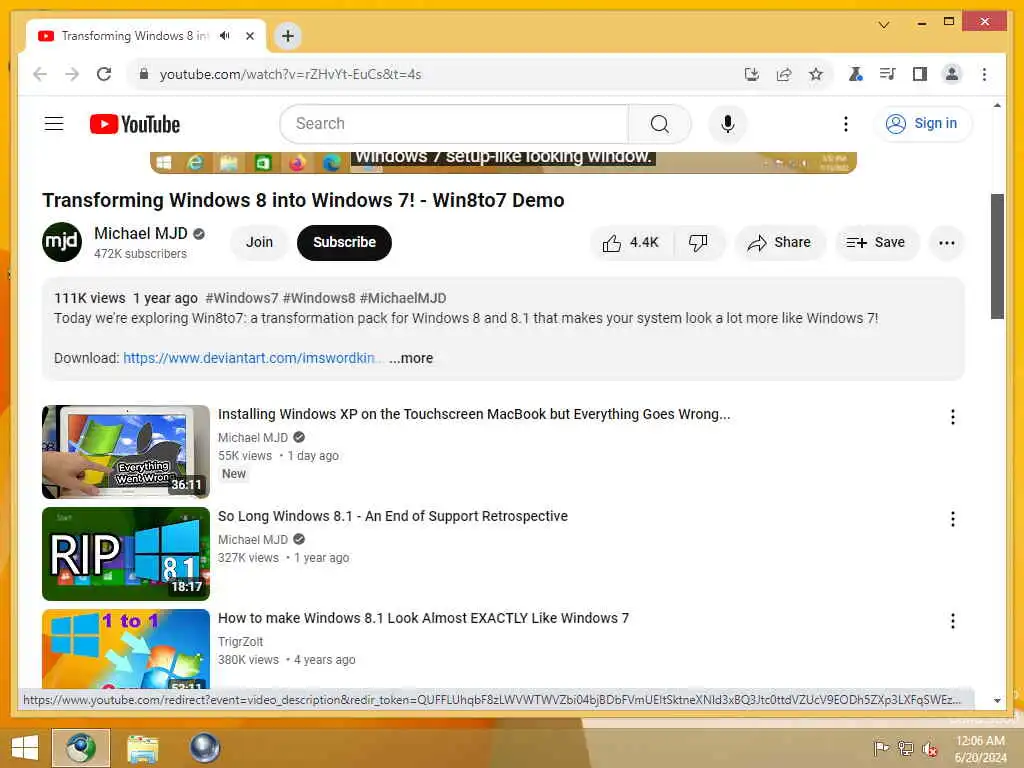Subscribe to Michael MJD
1024x768 pixels.
(x=344, y=242)
